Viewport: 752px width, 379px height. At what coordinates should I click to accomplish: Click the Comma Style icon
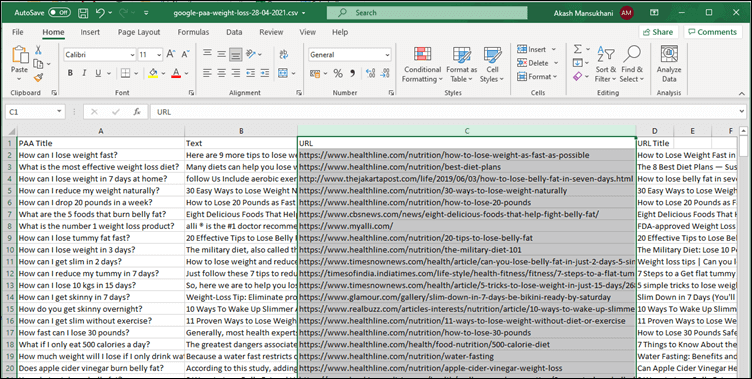click(352, 73)
